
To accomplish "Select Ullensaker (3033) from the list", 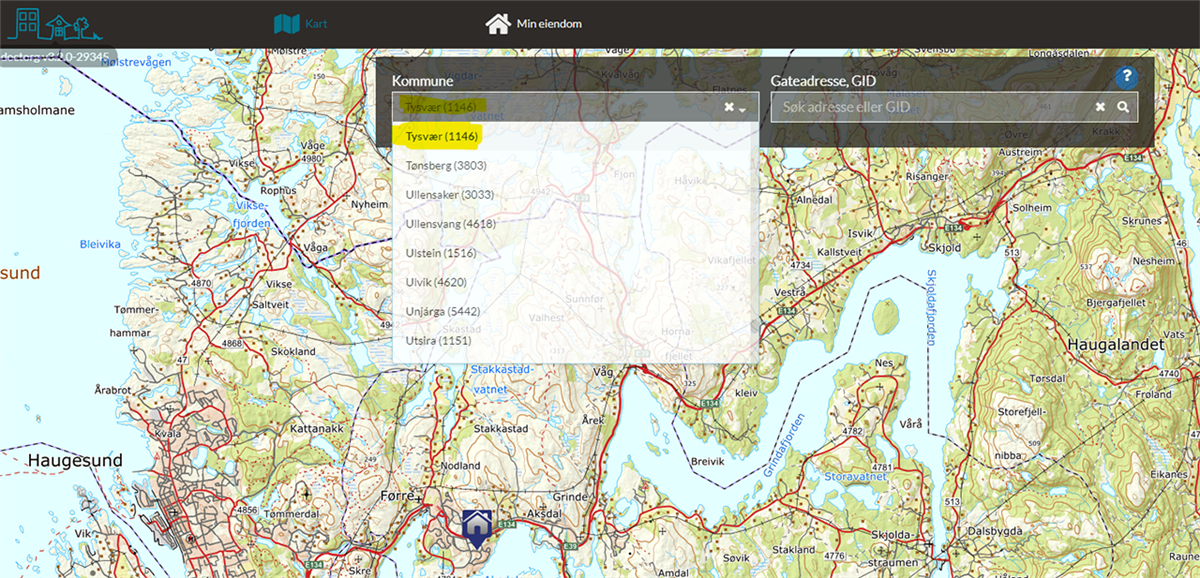I will click(576, 194).
